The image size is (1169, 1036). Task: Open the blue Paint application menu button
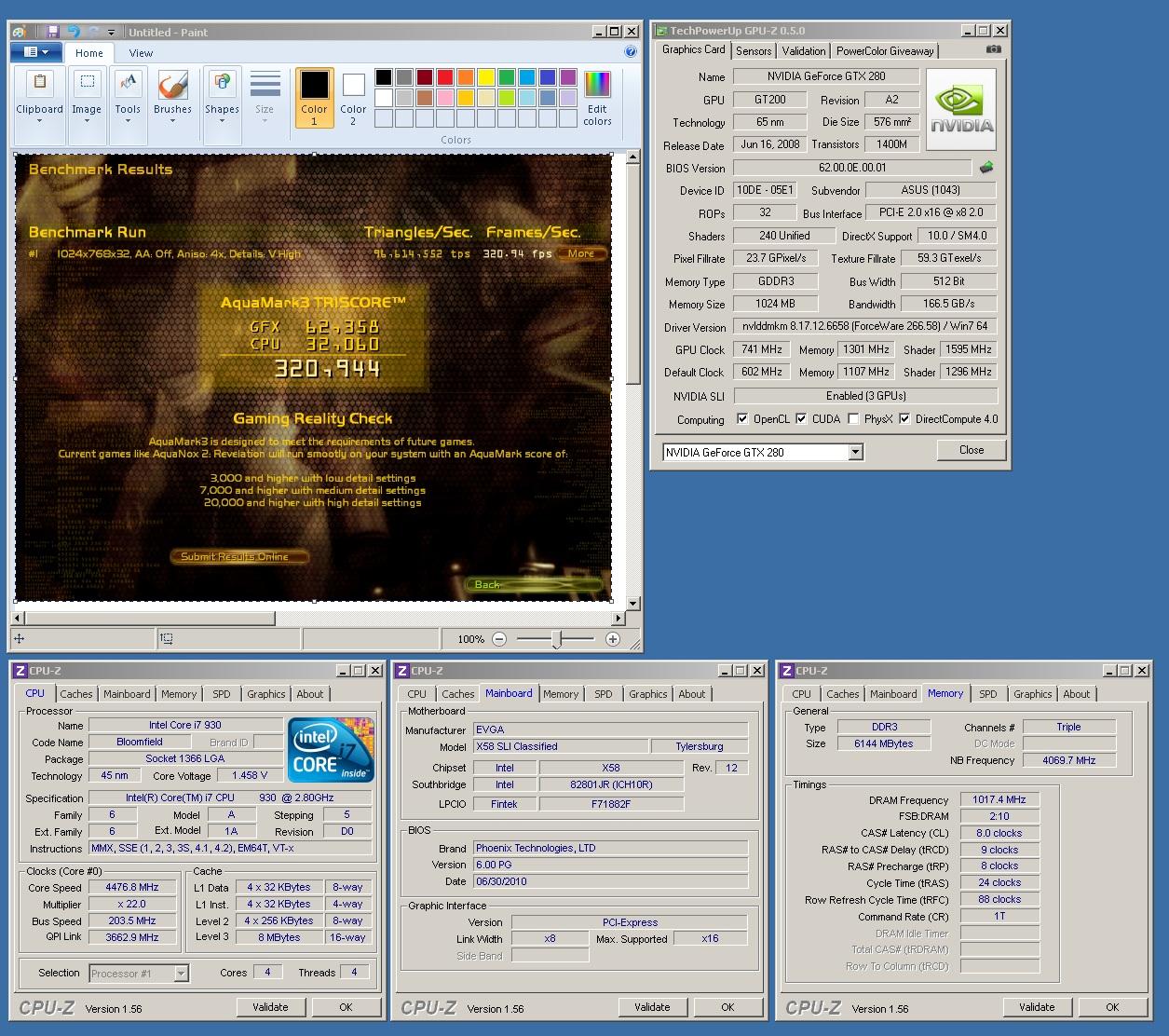[36, 52]
